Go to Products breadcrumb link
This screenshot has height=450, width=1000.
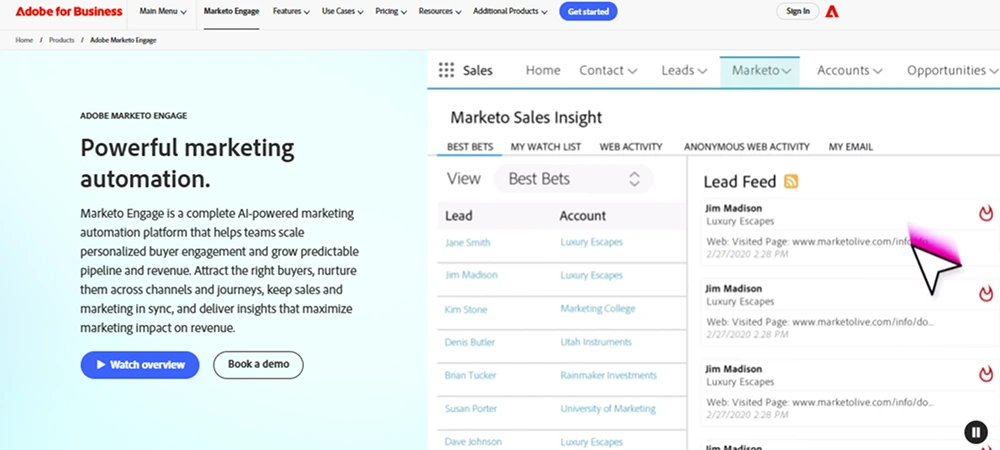[x=61, y=40]
